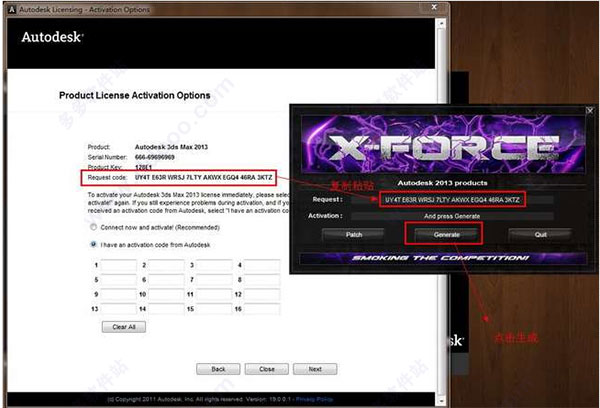Click the Autodesk Licensing window title icon

(12, 10)
